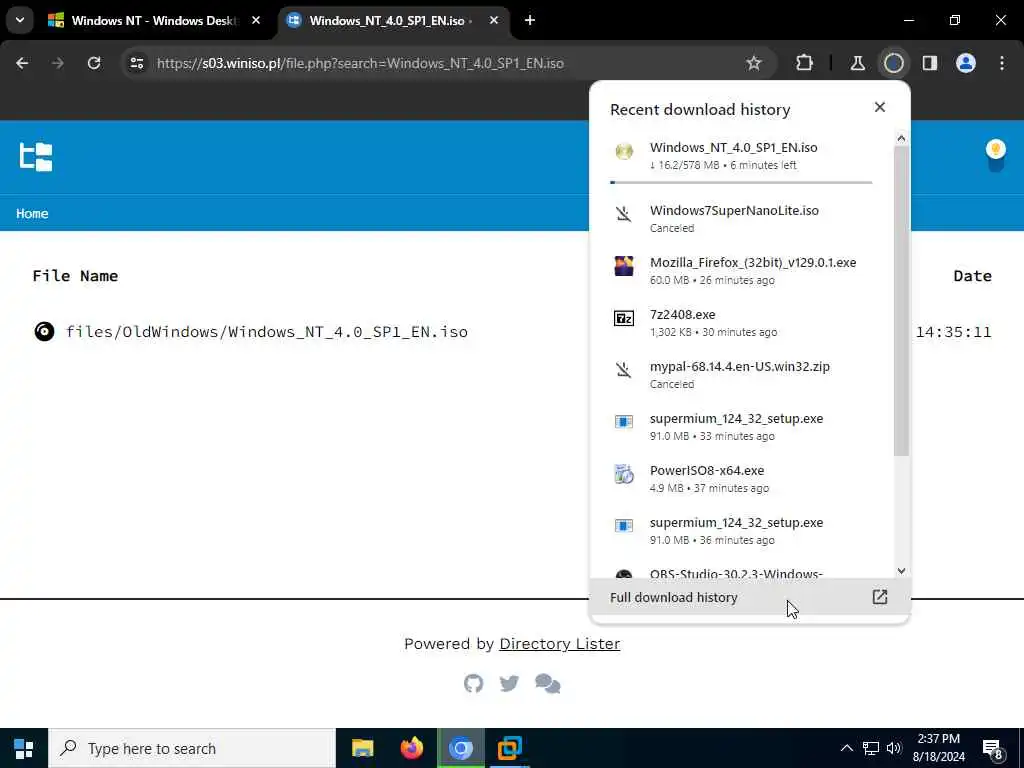This screenshot has width=1024, height=768.
Task: Click the Home breadcrumb link
Action: pos(32,214)
